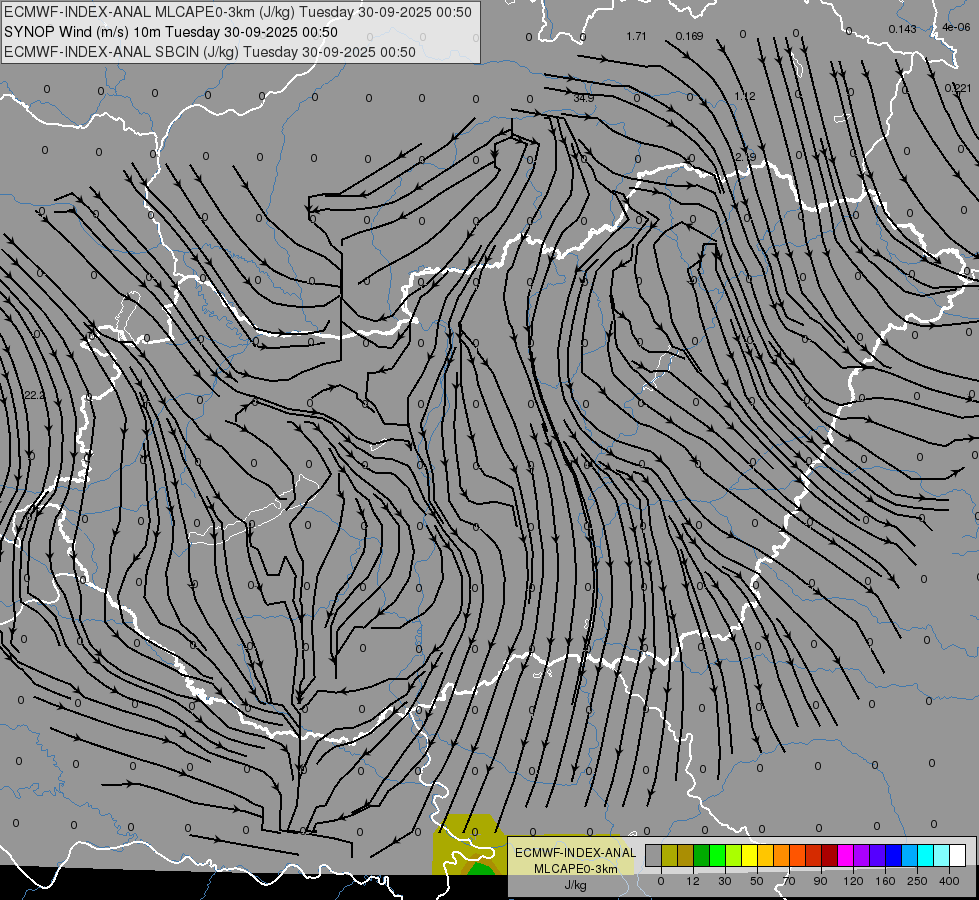
Task: Click the 1.71 value on the map
Action: click(x=636, y=36)
